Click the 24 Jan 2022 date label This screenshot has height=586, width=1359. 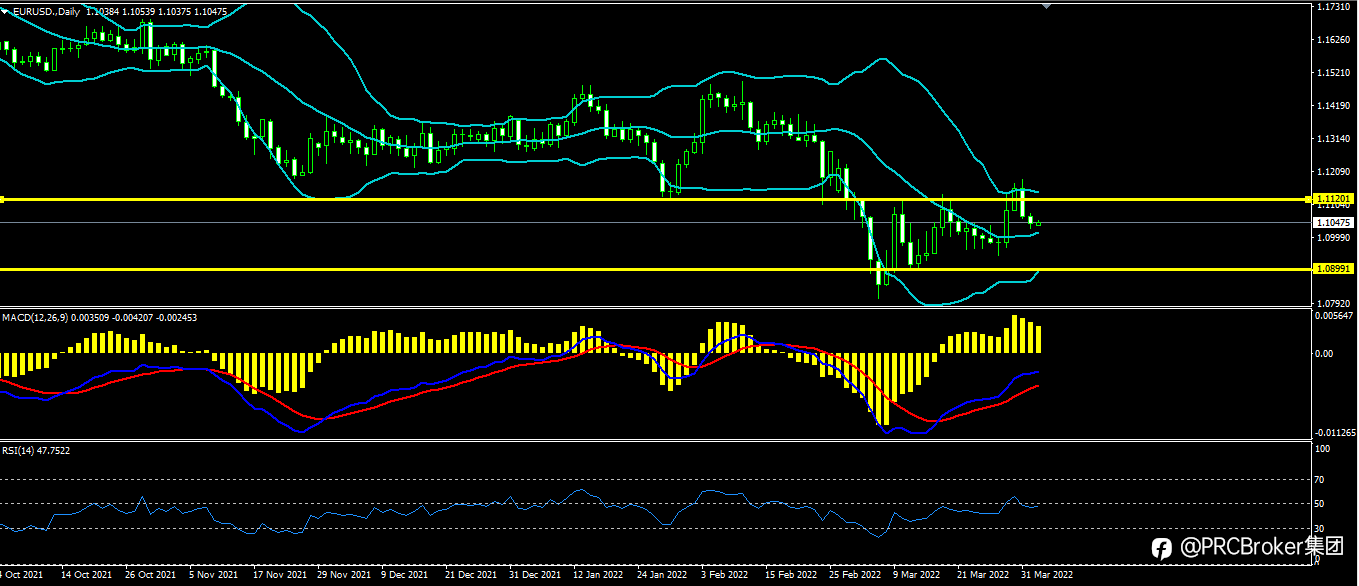click(x=662, y=575)
